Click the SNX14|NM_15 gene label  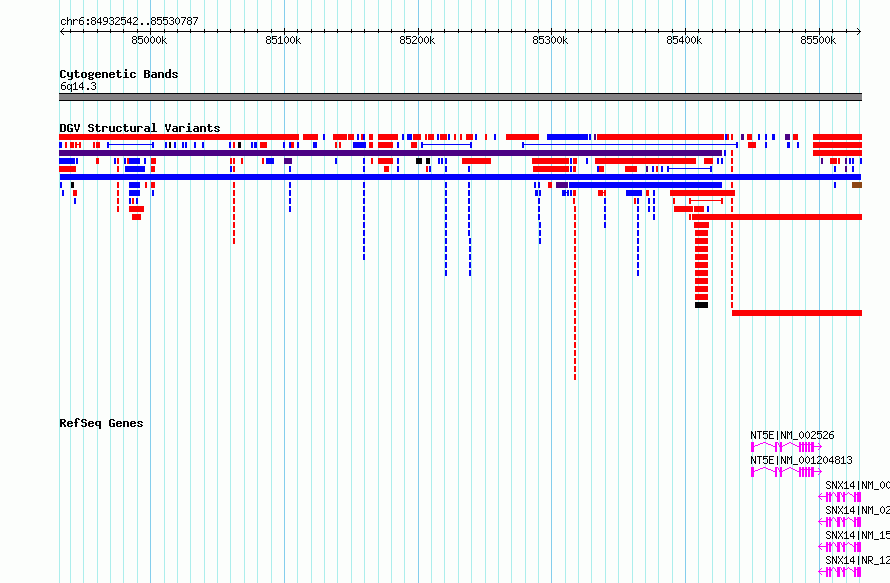click(858, 535)
